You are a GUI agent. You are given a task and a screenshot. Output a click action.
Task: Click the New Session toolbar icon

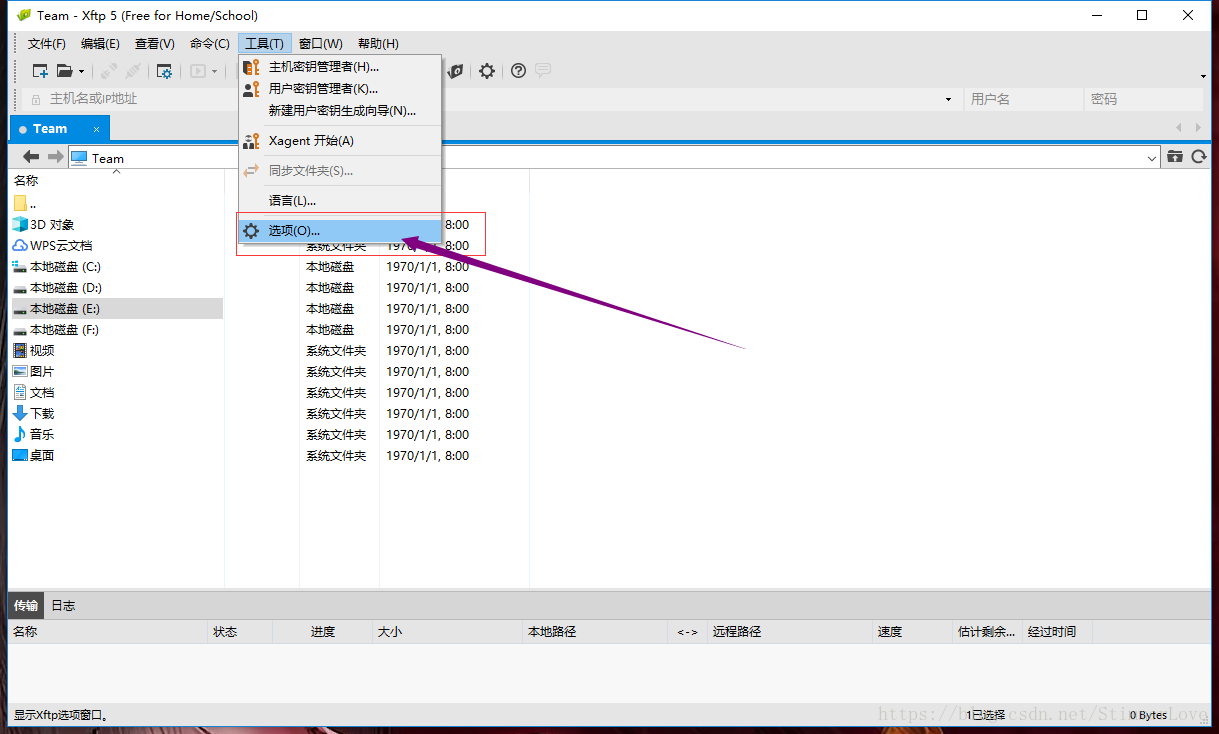(41, 71)
